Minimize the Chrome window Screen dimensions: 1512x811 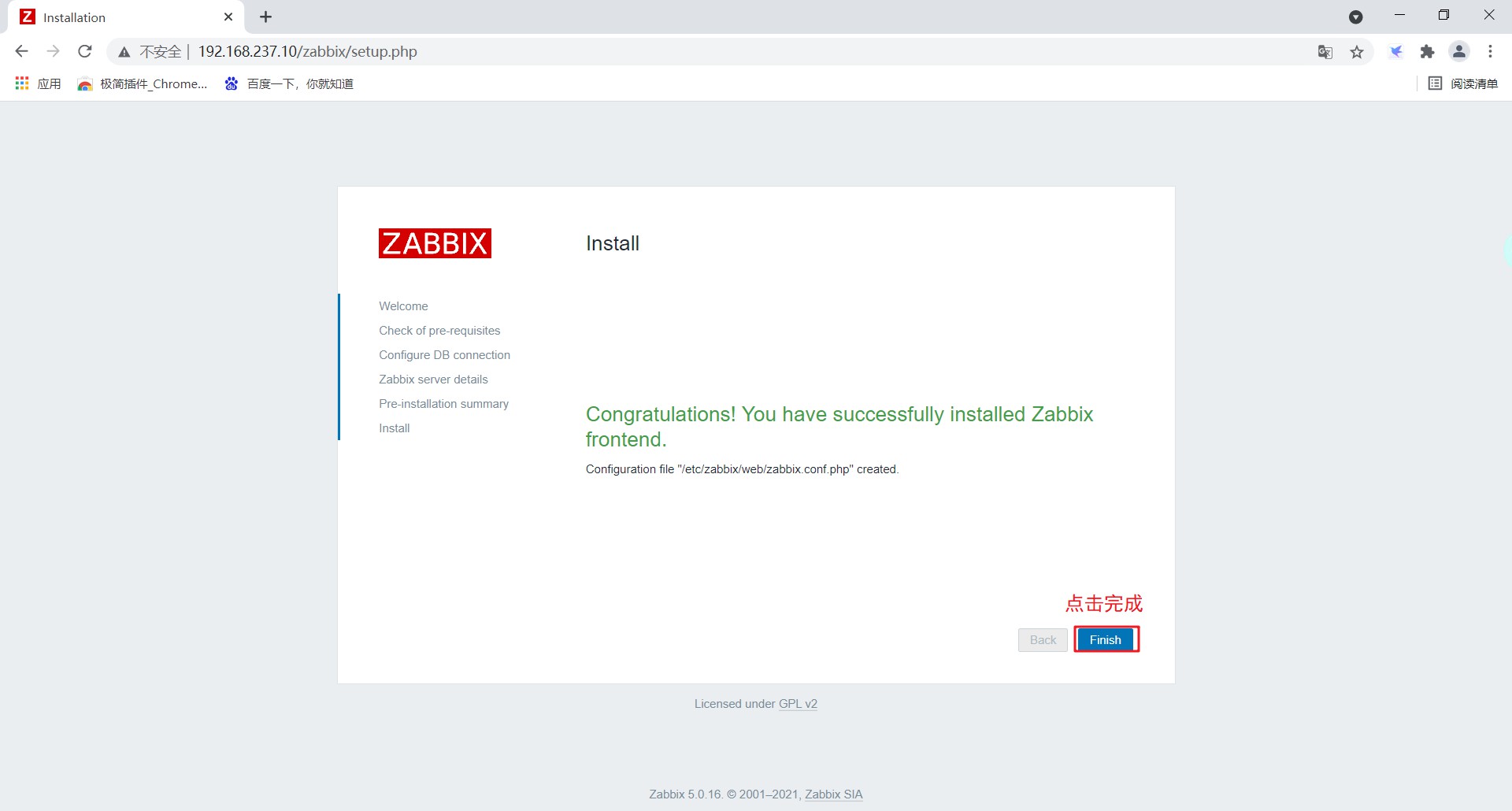point(1399,16)
